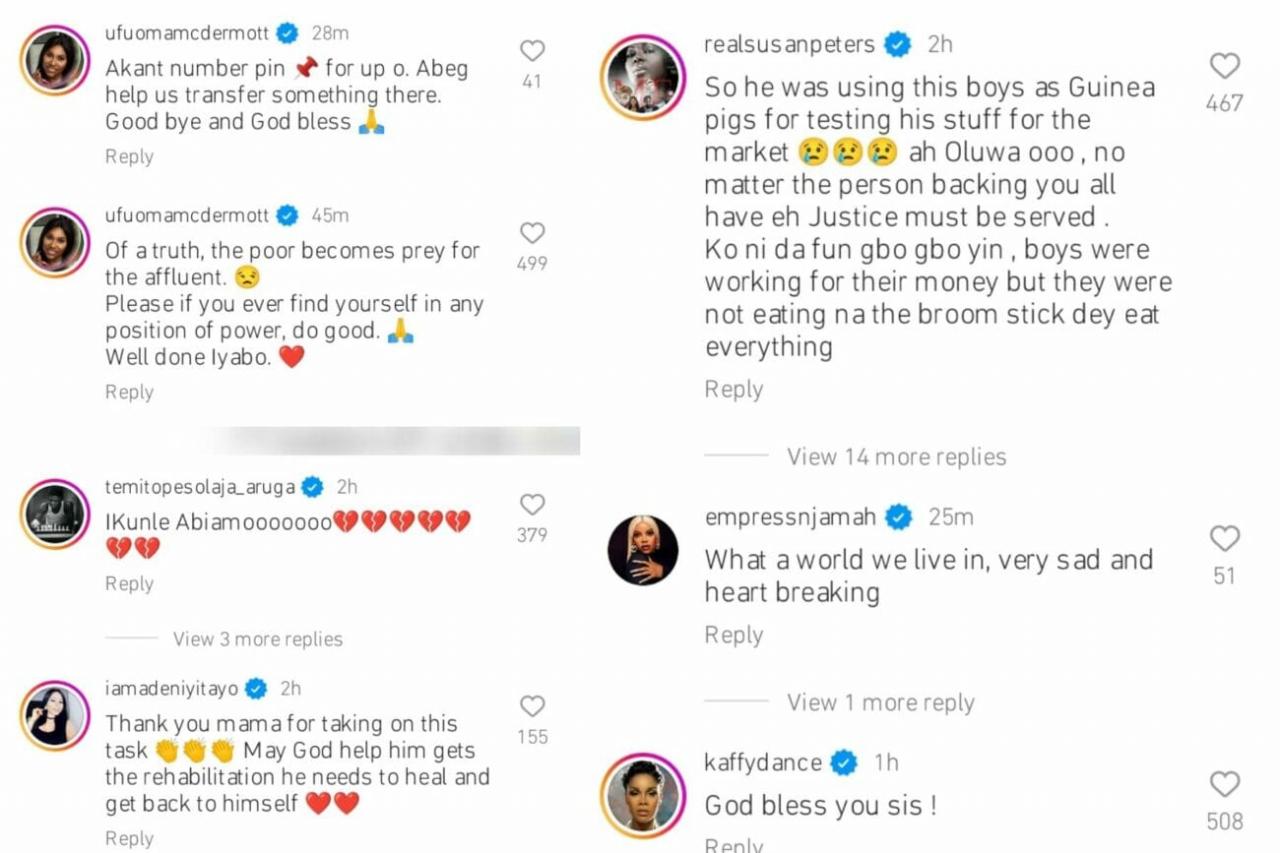Image resolution: width=1280 pixels, height=853 pixels.
Task: Like empressnjamah's comment heart icon
Action: 1224,539
